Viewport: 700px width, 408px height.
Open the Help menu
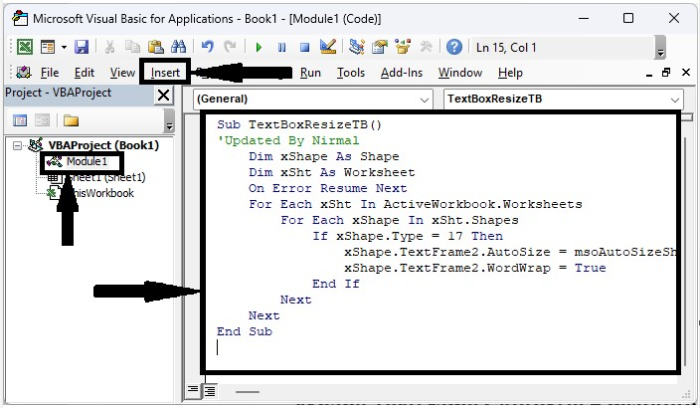coord(510,73)
